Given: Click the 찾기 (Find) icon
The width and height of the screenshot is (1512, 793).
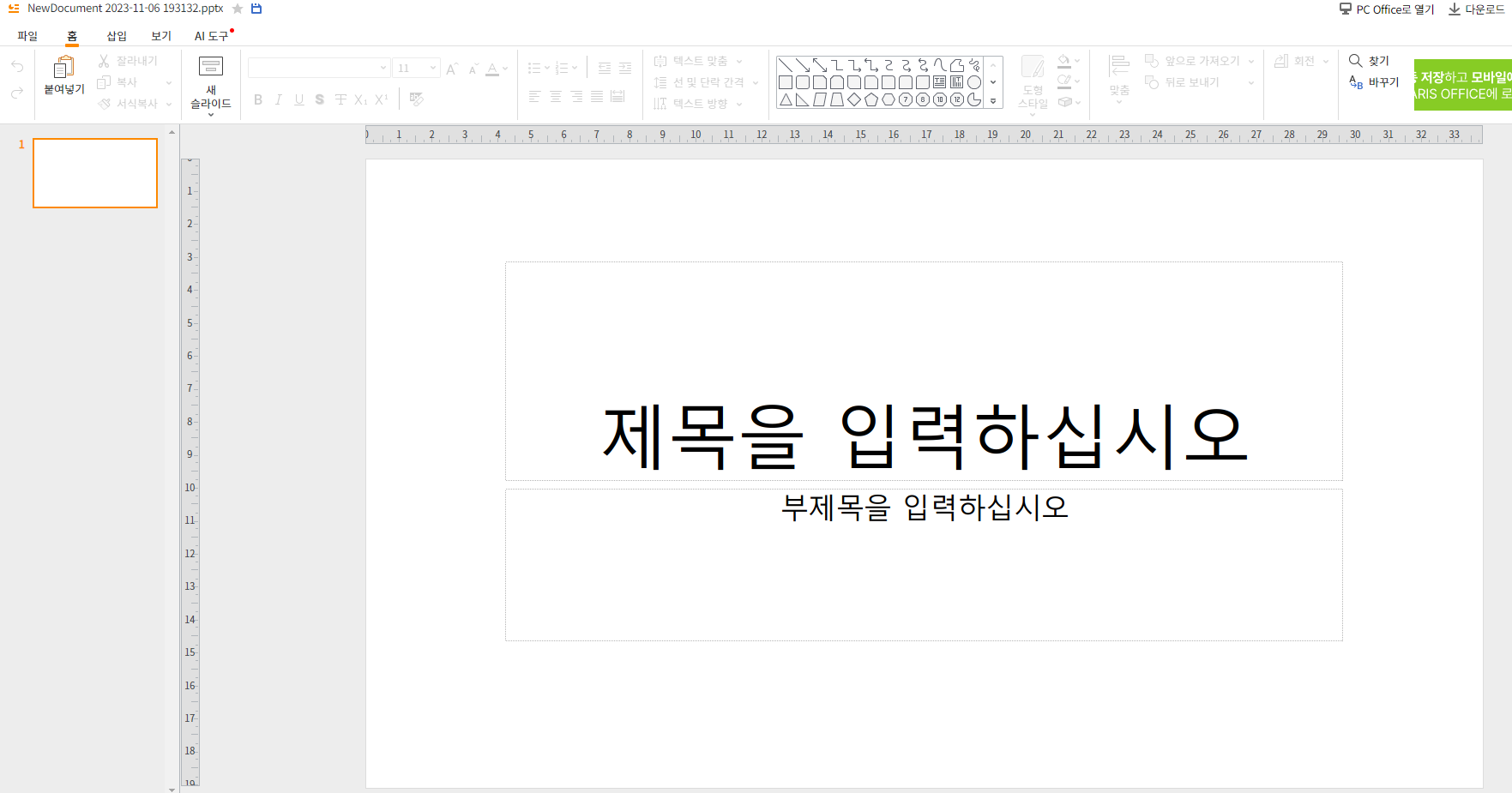Looking at the screenshot, I should coord(1370,61).
